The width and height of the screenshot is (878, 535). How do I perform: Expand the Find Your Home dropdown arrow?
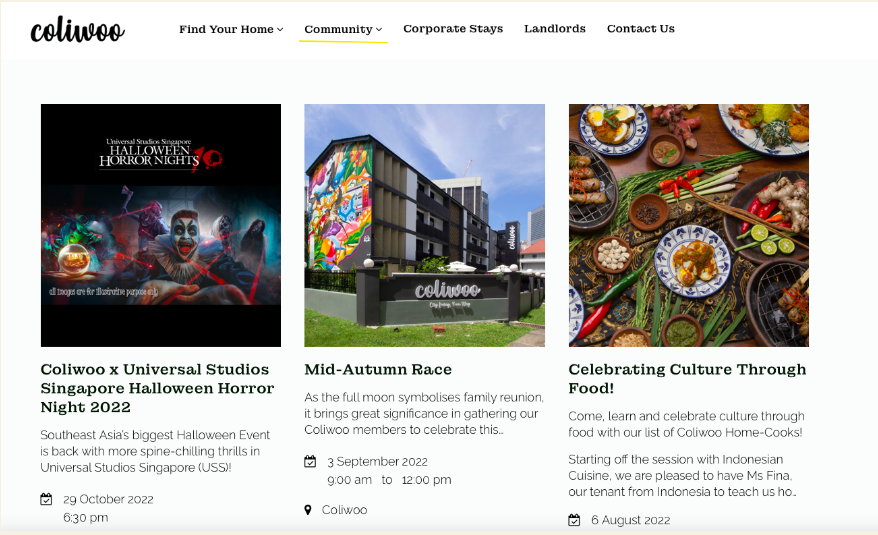pos(280,29)
